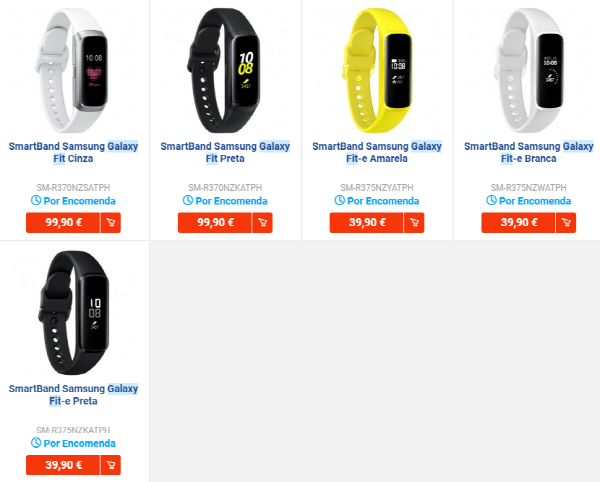Click the 39,90 € button for Fit-e Amarela
The width and height of the screenshot is (600, 482).
[367, 223]
